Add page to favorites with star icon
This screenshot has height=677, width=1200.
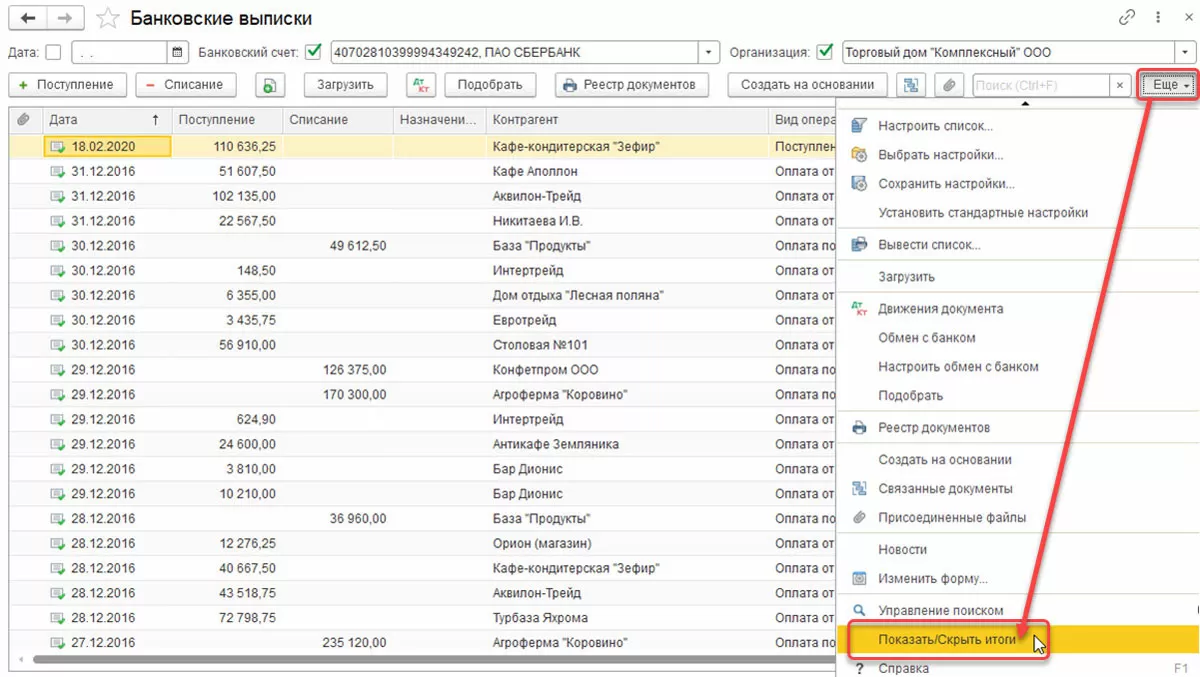click(x=107, y=19)
